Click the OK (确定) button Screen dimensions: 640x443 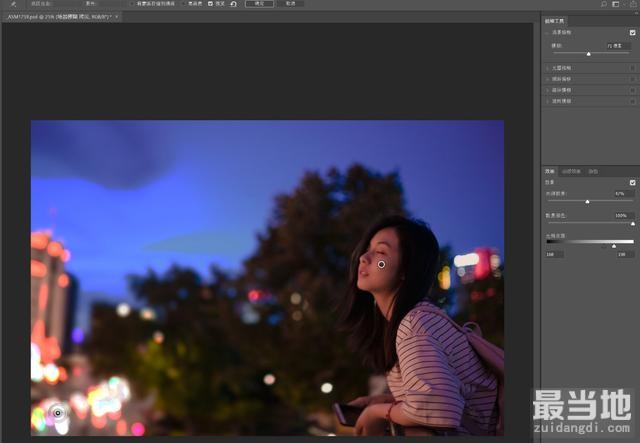pyautogui.click(x=259, y=4)
